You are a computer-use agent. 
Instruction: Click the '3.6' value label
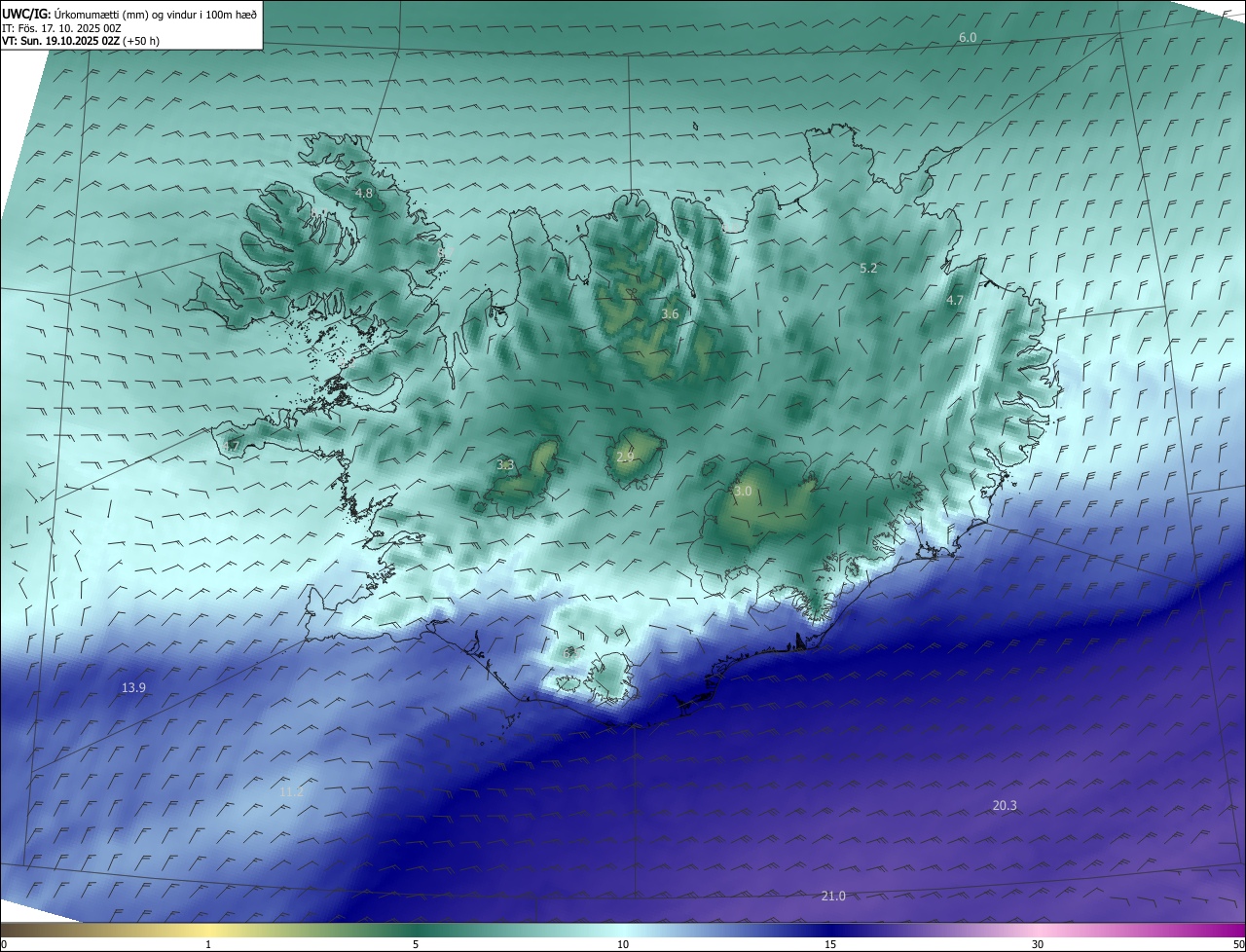[670, 313]
